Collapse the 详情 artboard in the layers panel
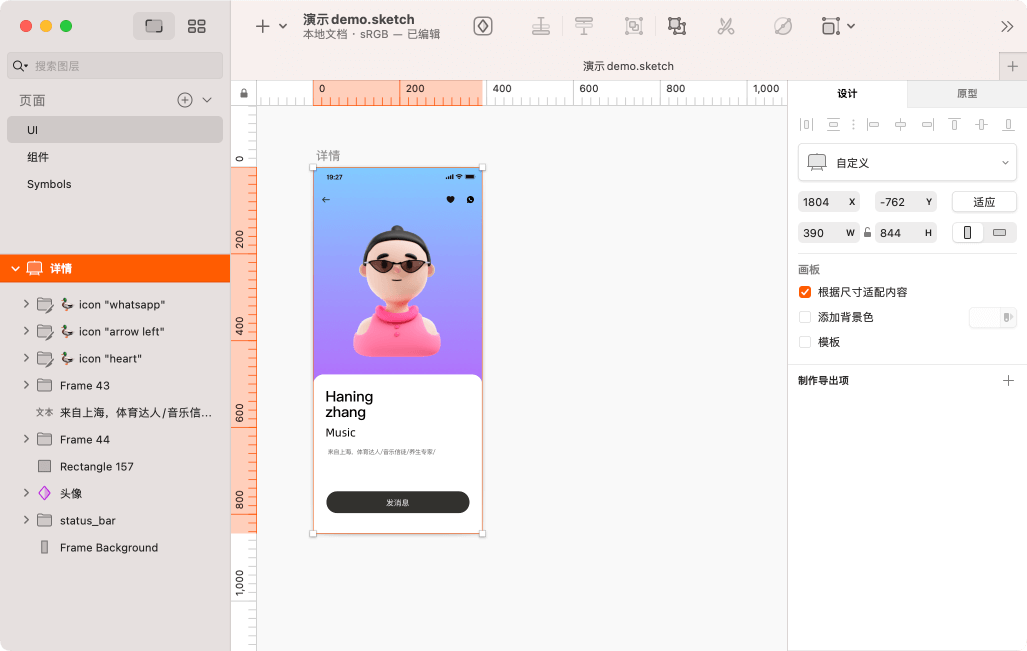1027x651 pixels. (15, 268)
